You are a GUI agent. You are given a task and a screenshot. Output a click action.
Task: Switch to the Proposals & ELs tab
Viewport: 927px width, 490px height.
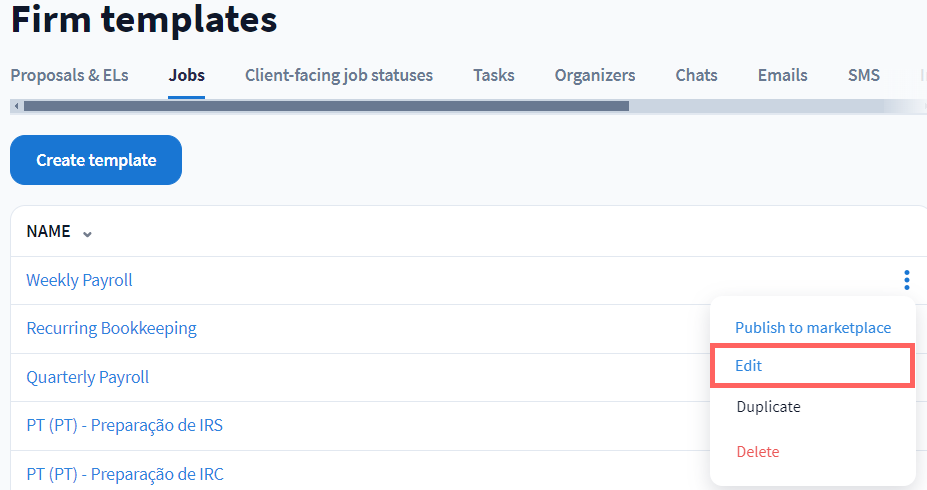(x=69, y=75)
